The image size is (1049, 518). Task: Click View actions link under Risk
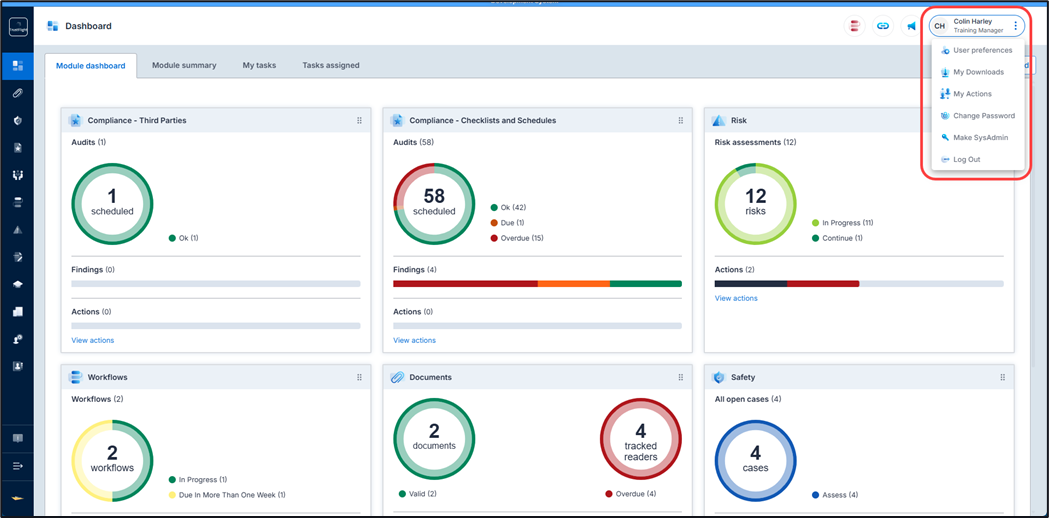(736, 299)
